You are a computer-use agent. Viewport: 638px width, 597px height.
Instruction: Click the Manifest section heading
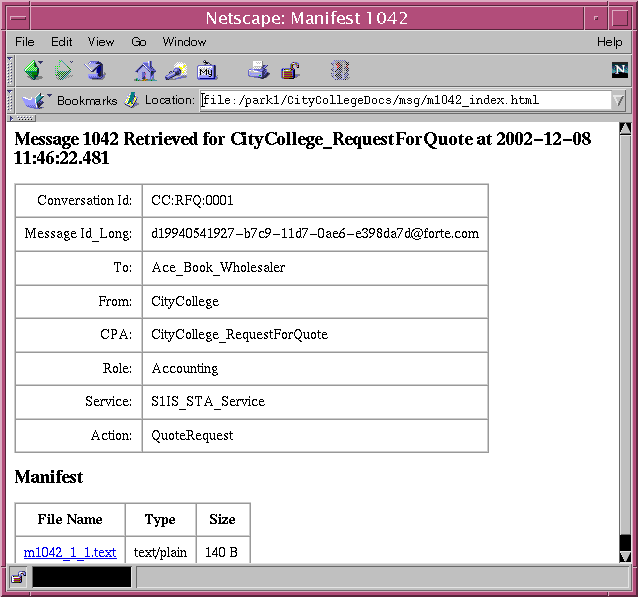click(49, 477)
